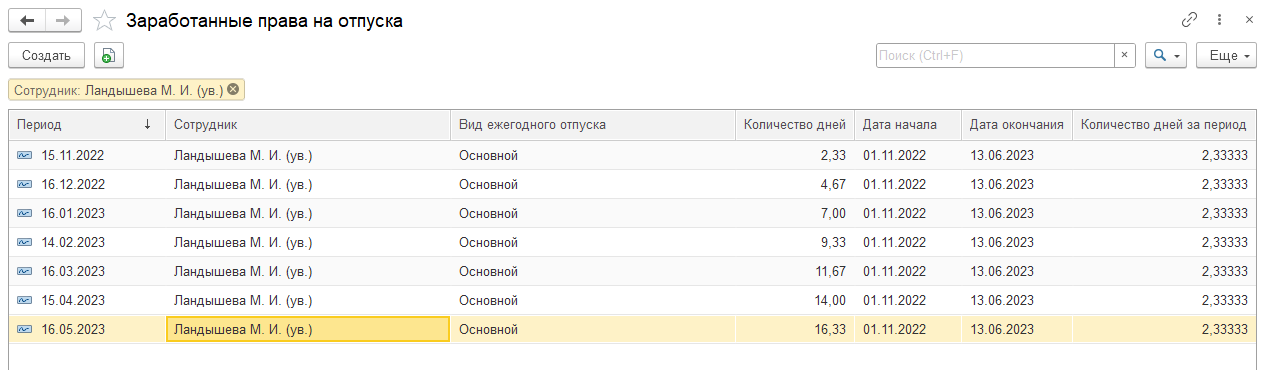Create new record by copying icon
This screenshot has height=370, width=1263.
[x=108, y=56]
